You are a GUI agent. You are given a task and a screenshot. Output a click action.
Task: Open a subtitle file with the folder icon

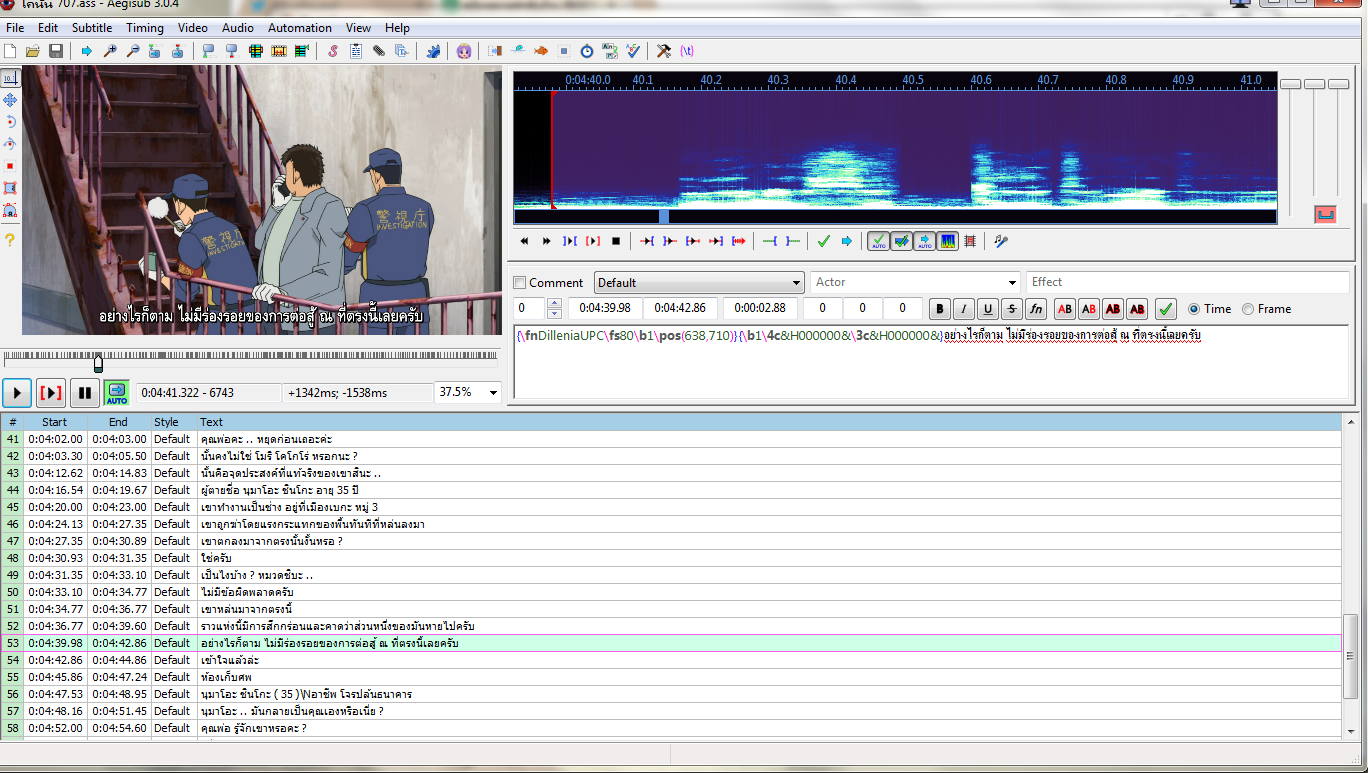(x=33, y=51)
